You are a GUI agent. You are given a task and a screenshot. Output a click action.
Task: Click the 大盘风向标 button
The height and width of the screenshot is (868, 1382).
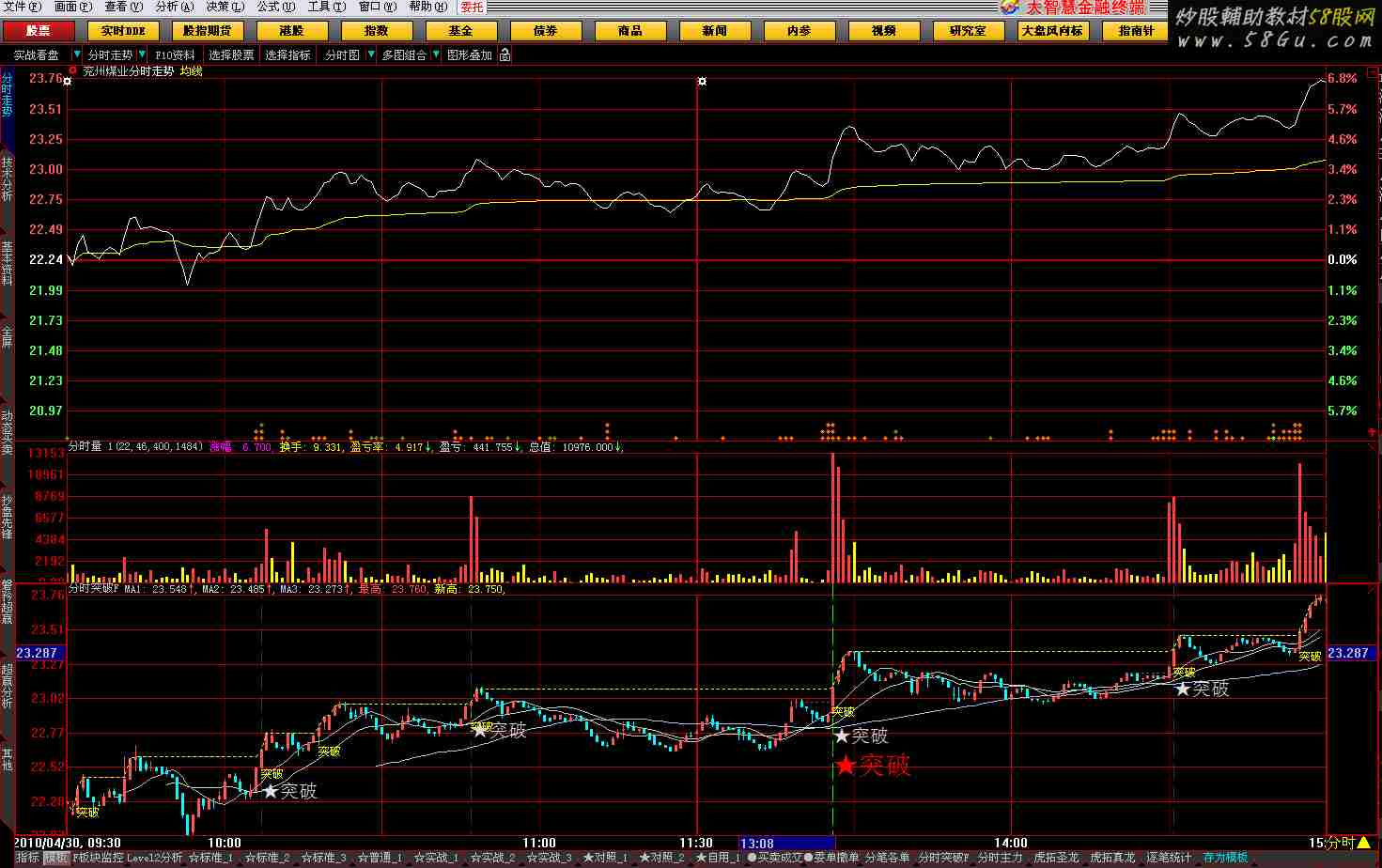[1053, 31]
